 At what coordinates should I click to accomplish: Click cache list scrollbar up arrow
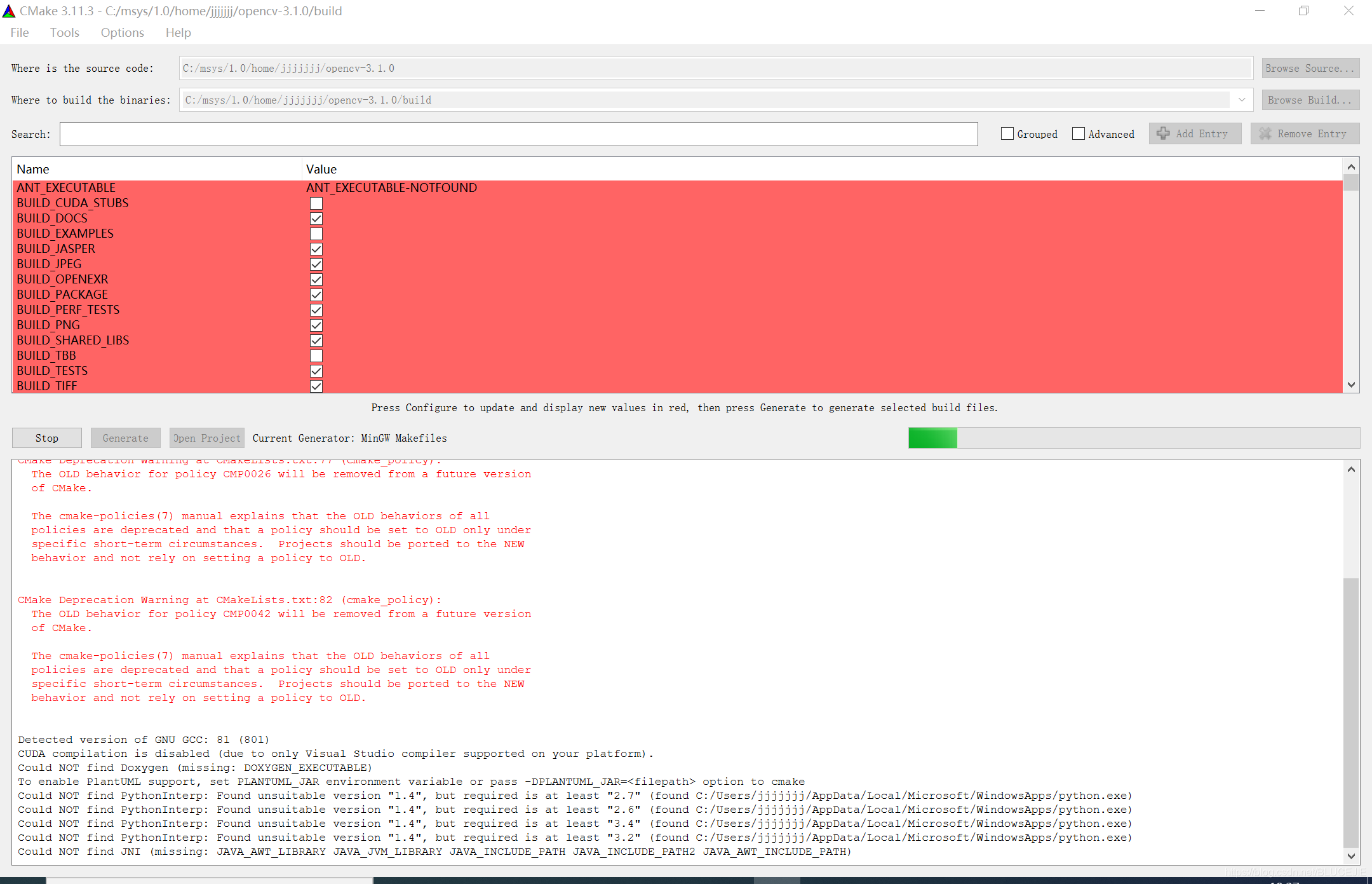[1351, 167]
